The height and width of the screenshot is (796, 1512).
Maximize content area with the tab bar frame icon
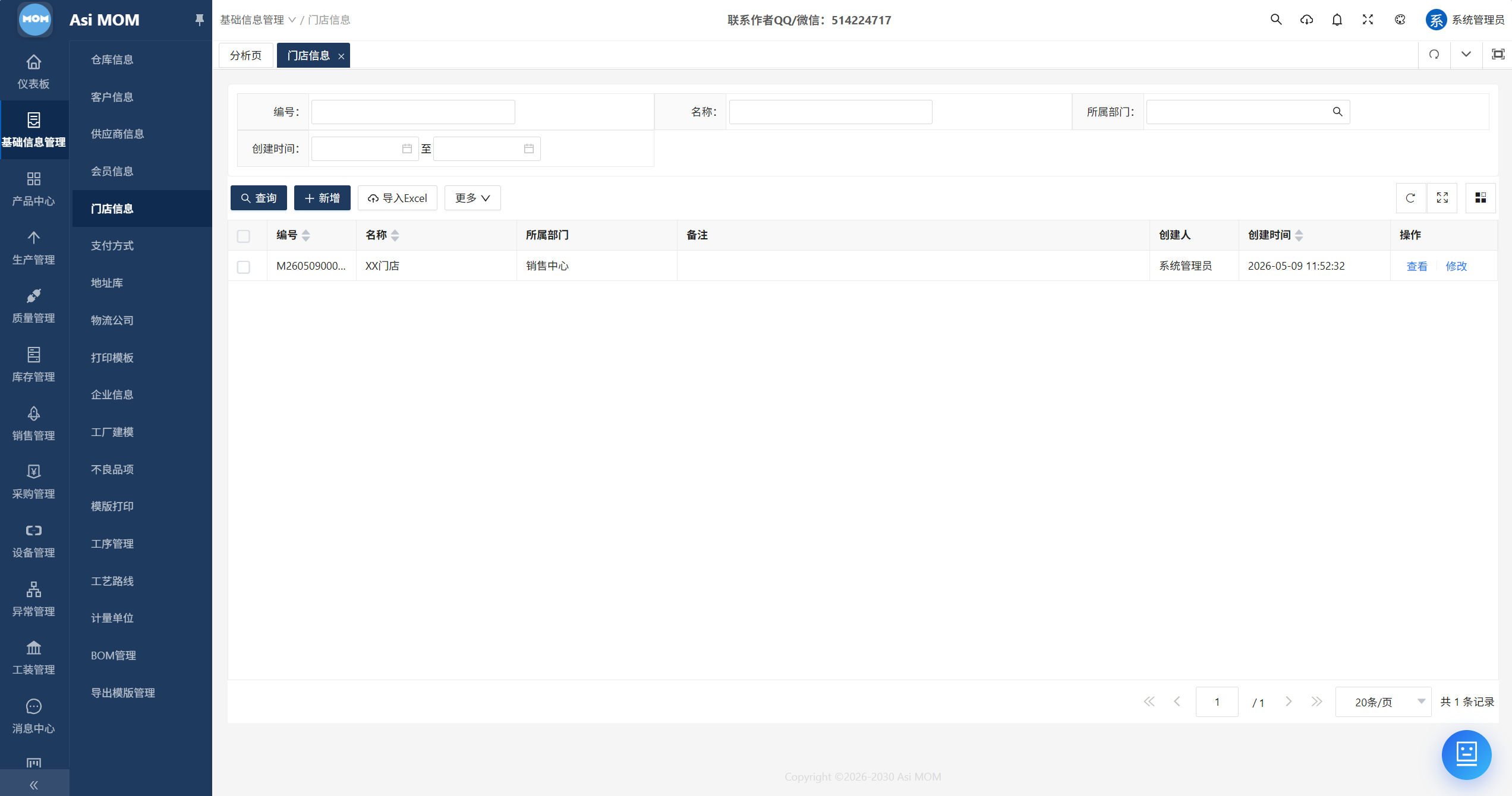[1498, 55]
